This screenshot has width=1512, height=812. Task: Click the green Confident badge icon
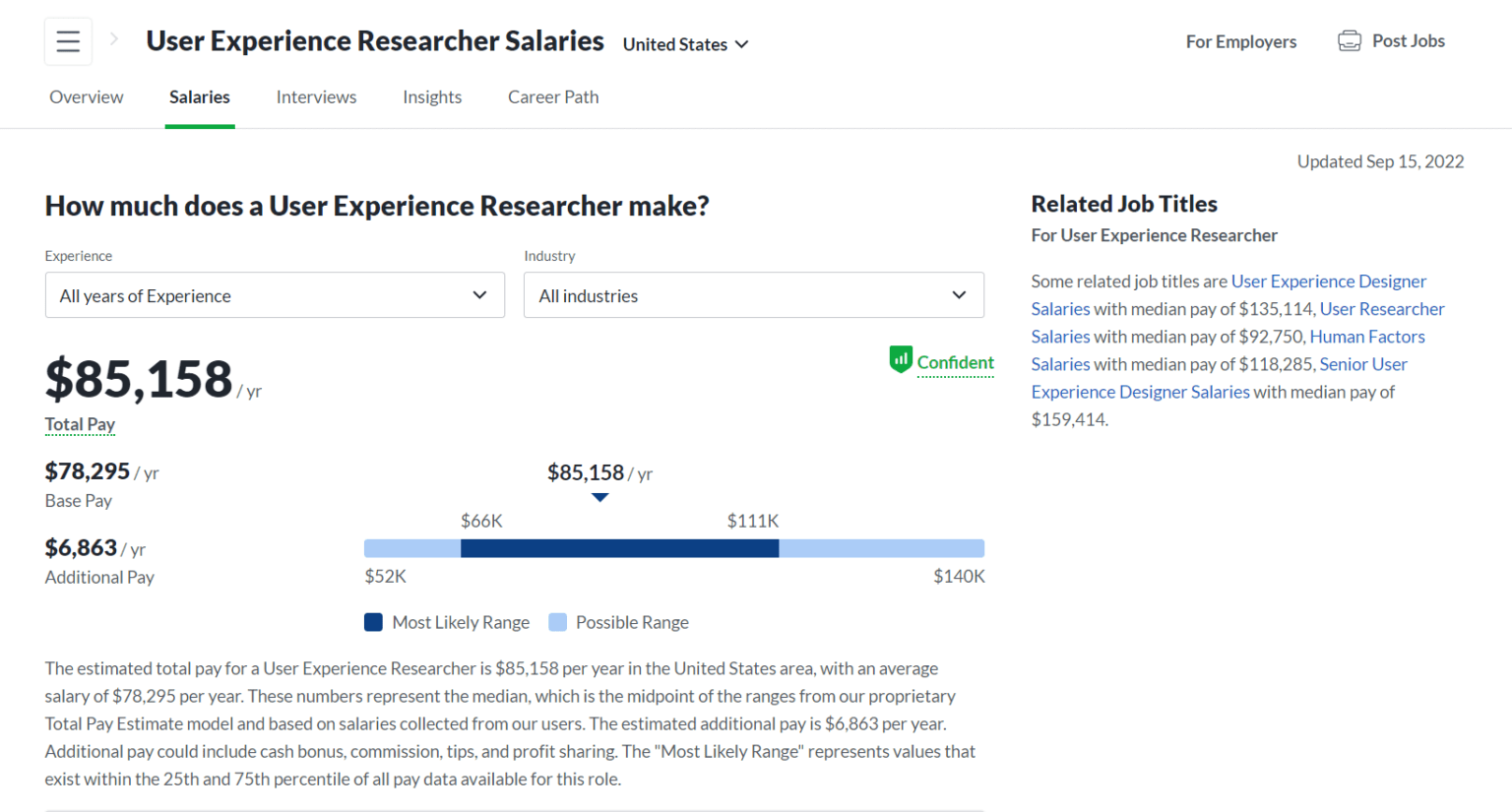[x=900, y=360]
